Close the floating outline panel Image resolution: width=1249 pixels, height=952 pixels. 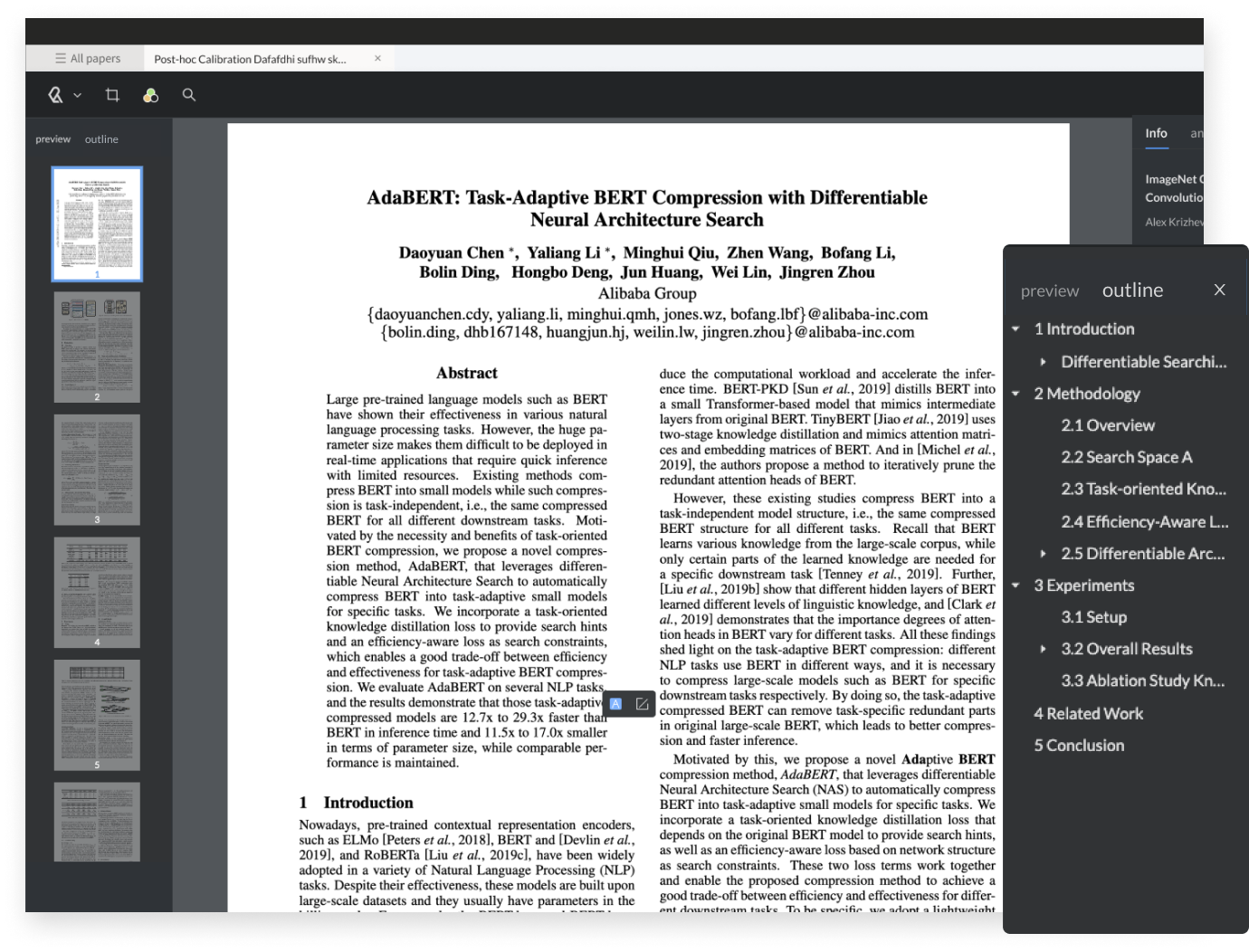1219,290
